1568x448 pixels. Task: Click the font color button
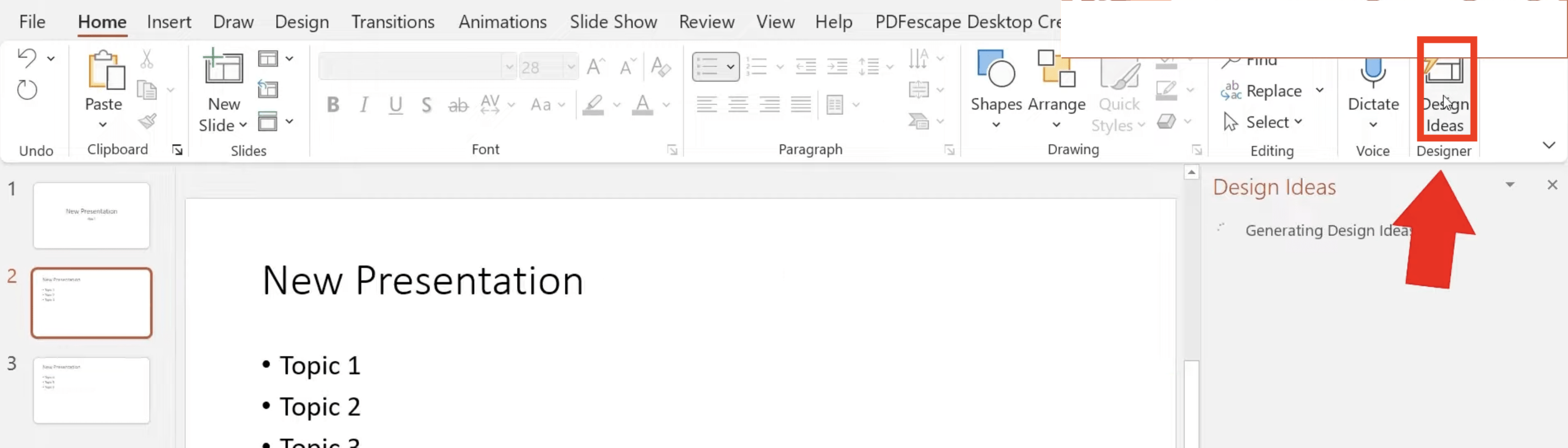tap(643, 104)
